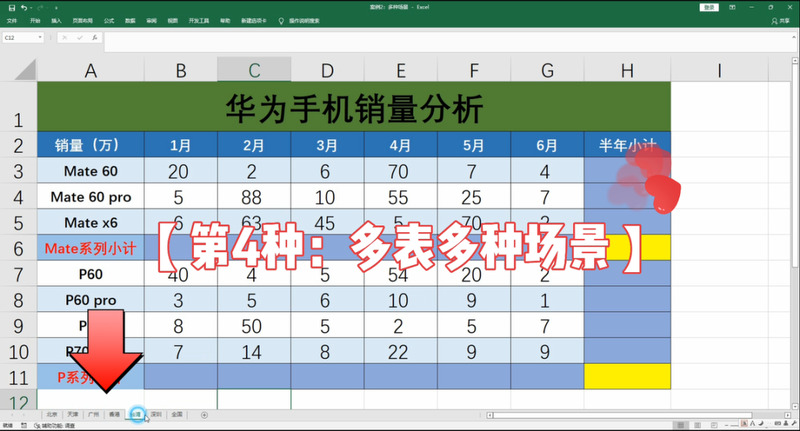Select row 11 header
The width and height of the screenshot is (800, 431).
[18, 377]
